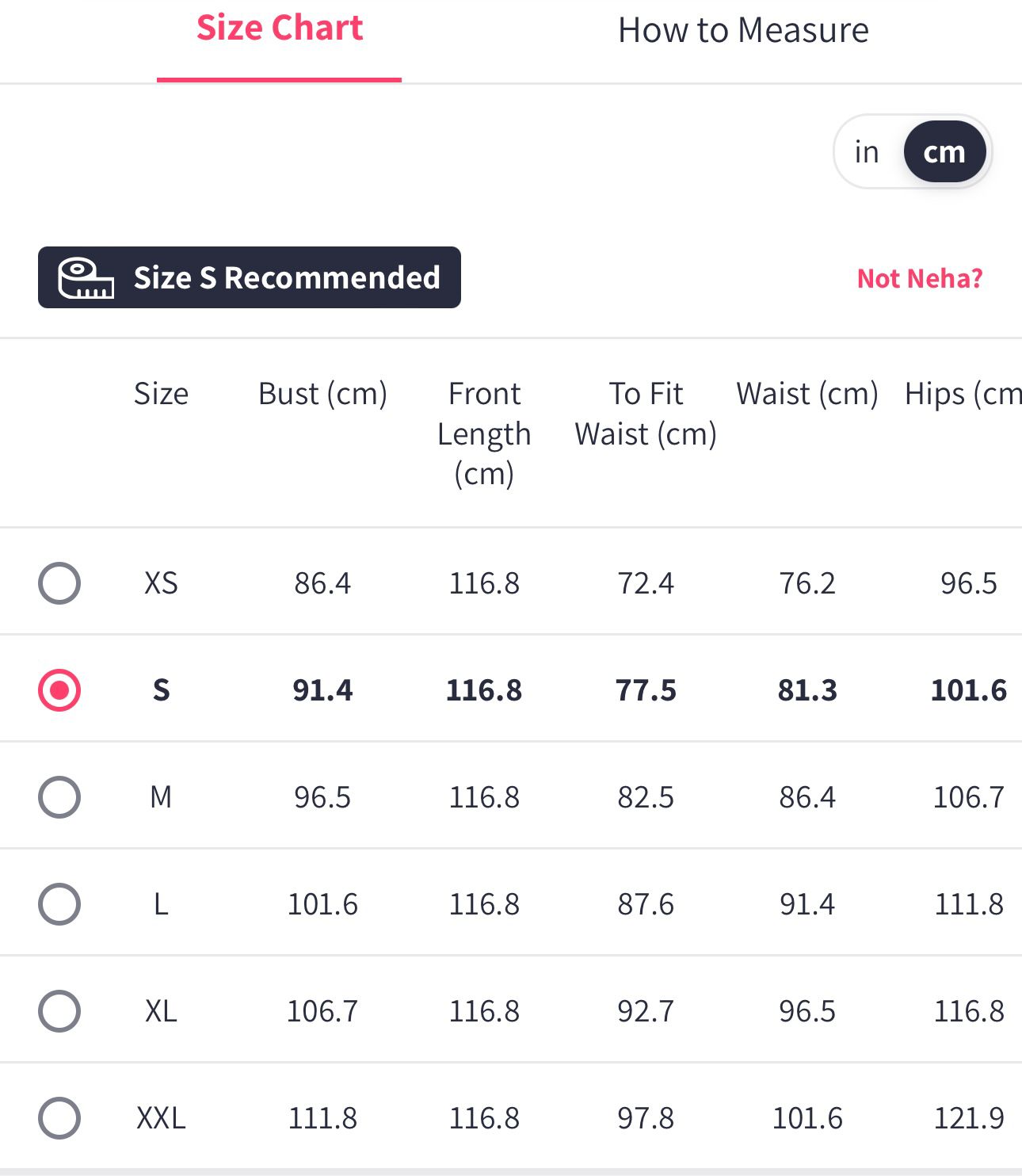
Task: Open the Size Chart tab
Action: [x=280, y=29]
